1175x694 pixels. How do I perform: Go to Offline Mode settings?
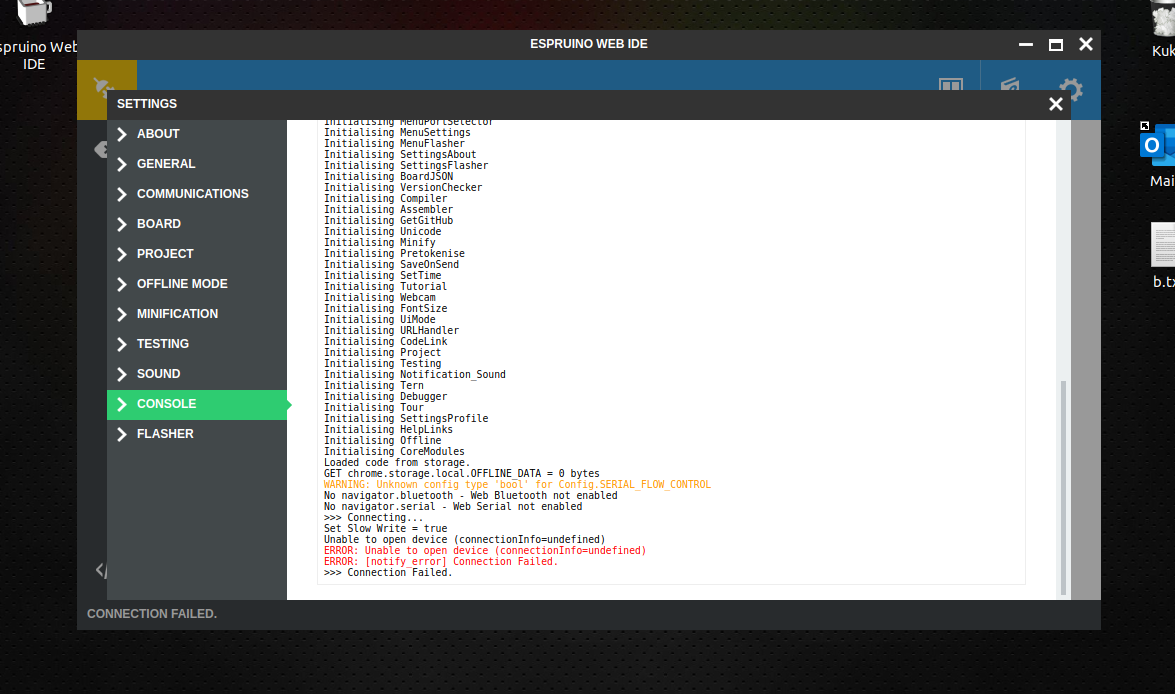(x=197, y=284)
